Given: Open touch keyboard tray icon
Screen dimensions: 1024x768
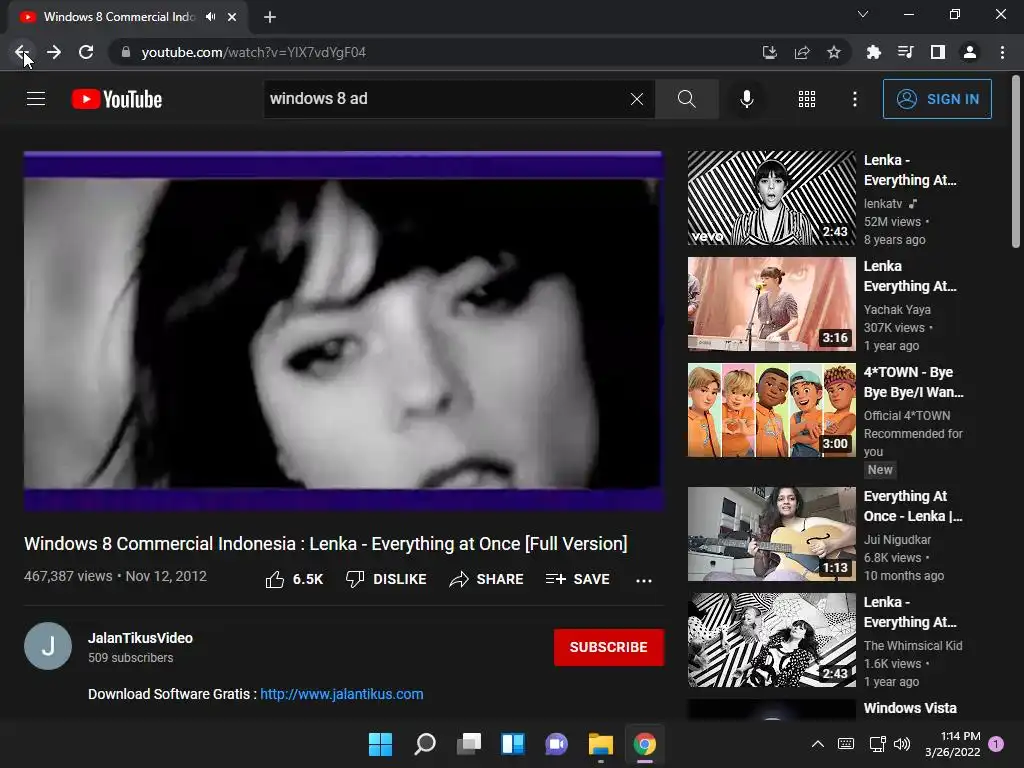Looking at the screenshot, I should 846,744.
